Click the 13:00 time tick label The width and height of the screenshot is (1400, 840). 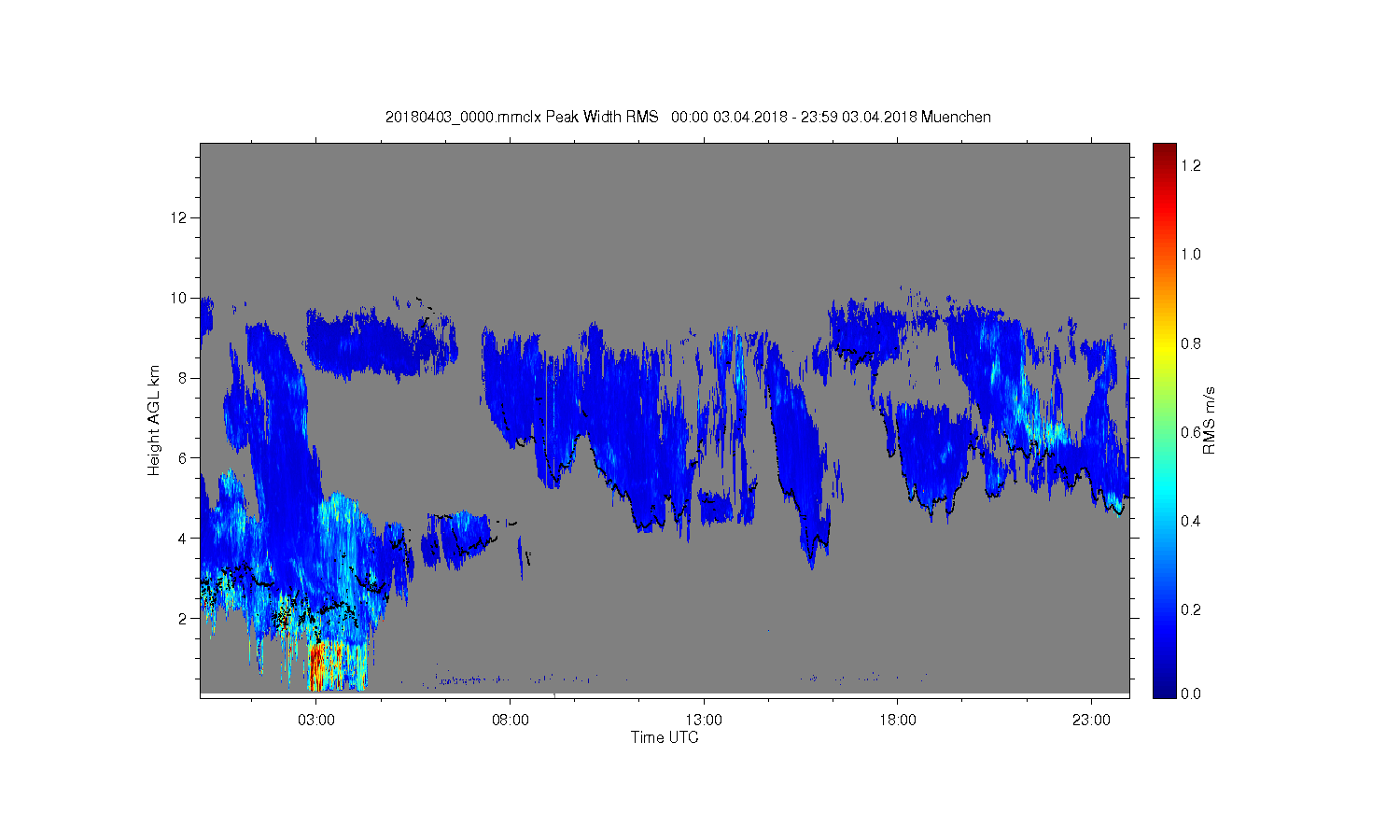704,721
